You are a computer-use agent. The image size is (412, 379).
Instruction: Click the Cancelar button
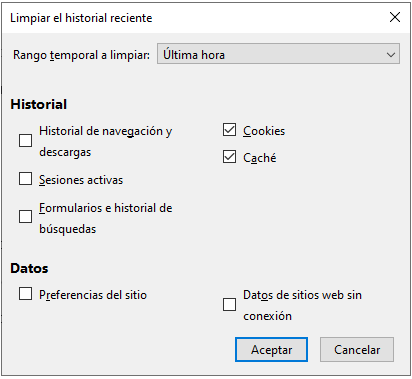[357, 350]
